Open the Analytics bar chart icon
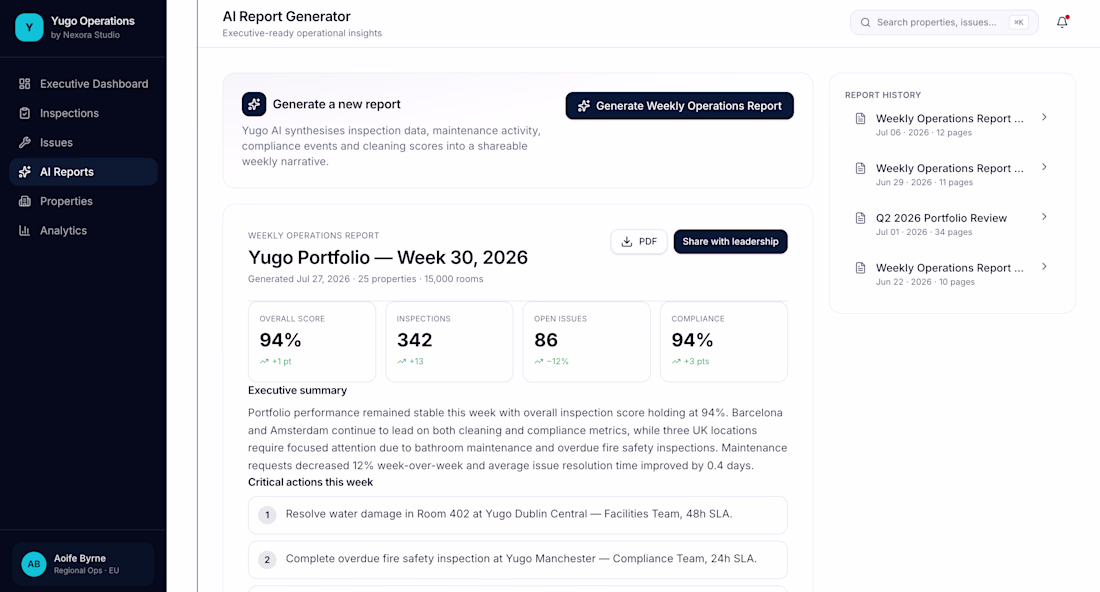1100x592 pixels. (25, 231)
